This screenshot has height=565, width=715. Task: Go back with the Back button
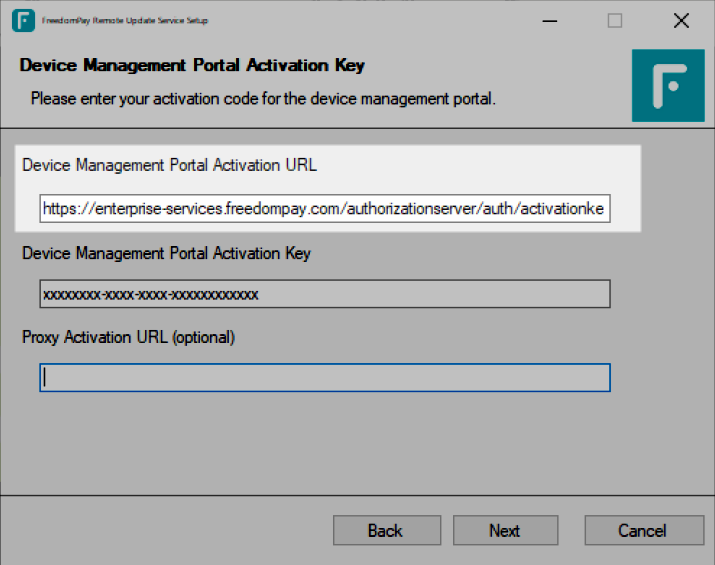pyautogui.click(x=387, y=530)
